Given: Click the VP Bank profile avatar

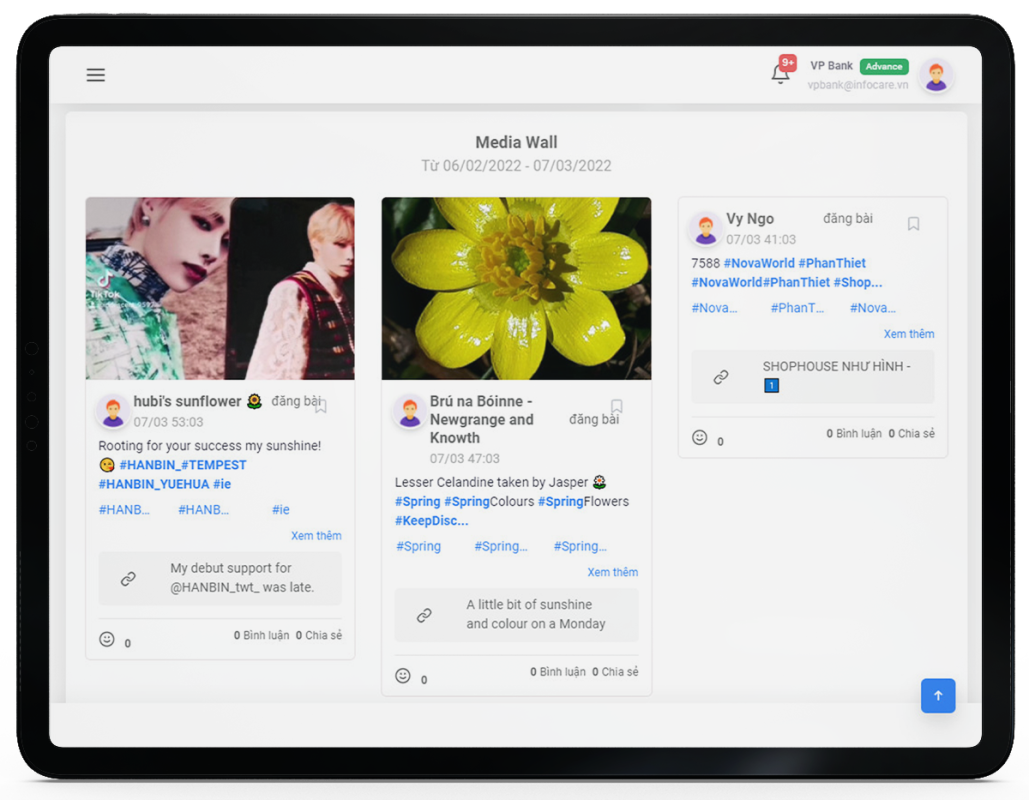Looking at the screenshot, I should pyautogui.click(x=935, y=77).
